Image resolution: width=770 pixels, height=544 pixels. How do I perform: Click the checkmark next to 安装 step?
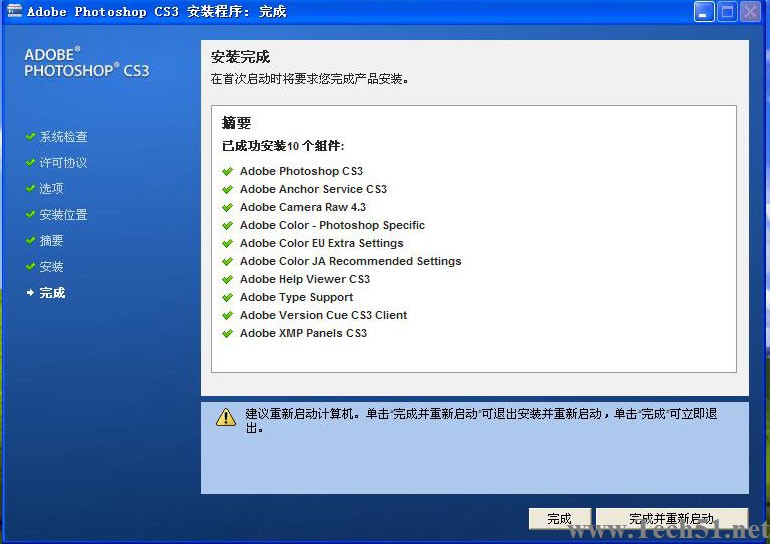click(30, 266)
